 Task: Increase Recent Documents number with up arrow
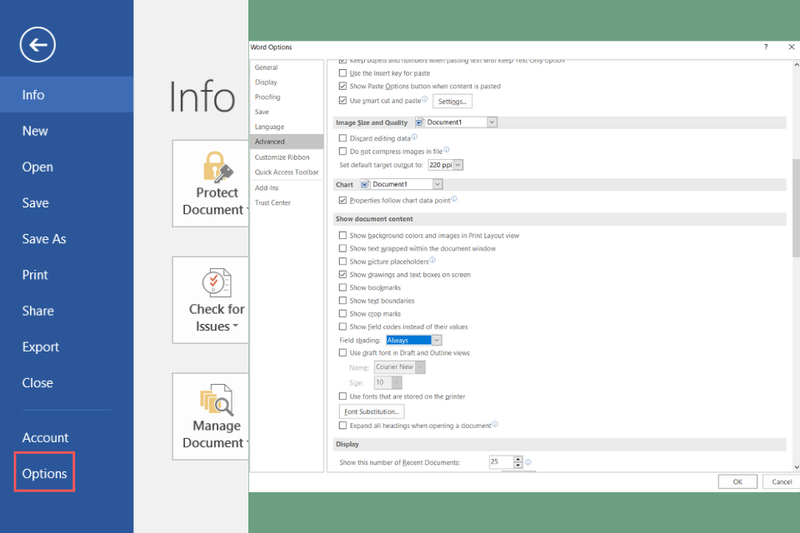point(518,459)
